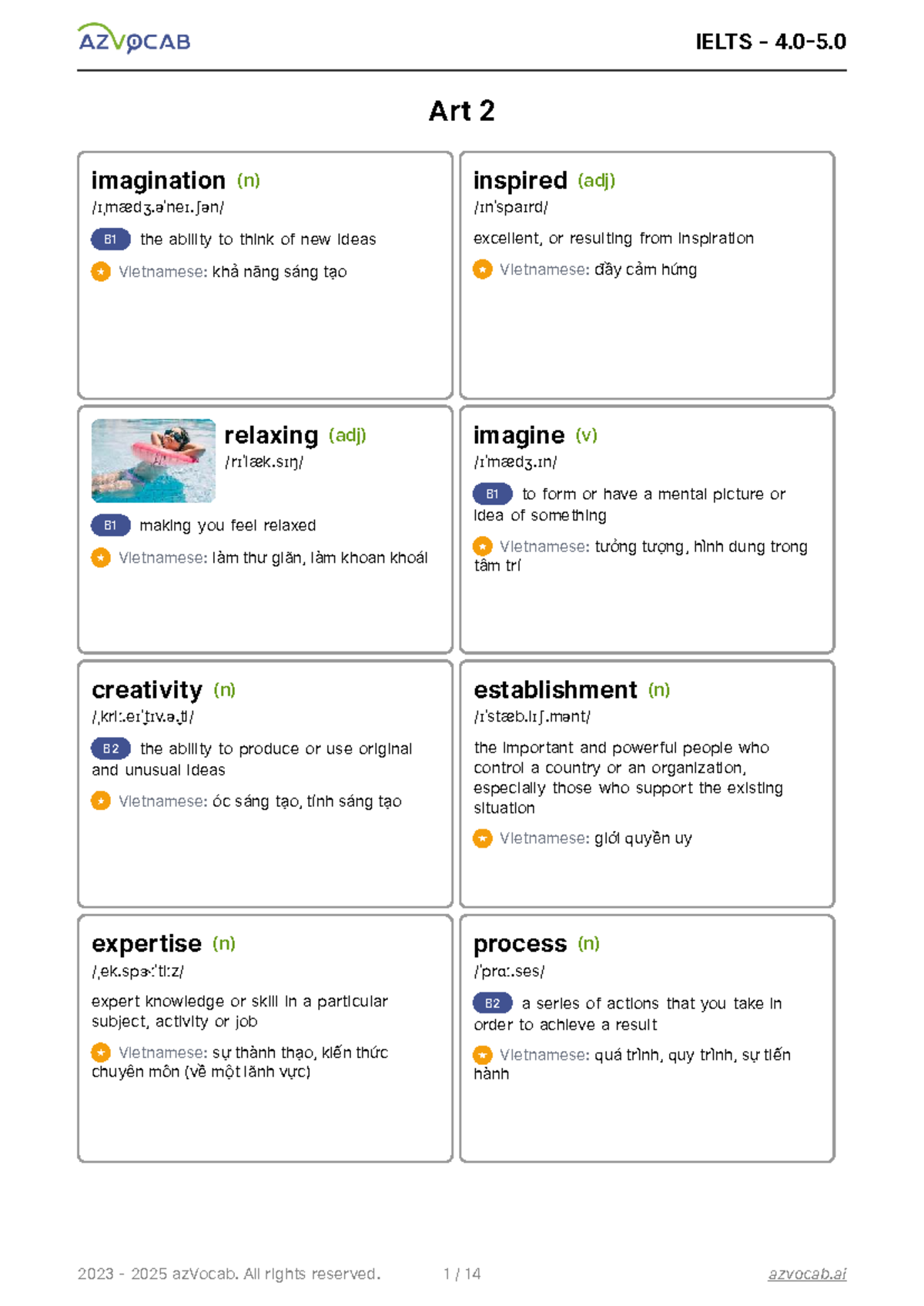Click the star icon in the relaxing card
The height and width of the screenshot is (1306, 924).
click(x=101, y=558)
